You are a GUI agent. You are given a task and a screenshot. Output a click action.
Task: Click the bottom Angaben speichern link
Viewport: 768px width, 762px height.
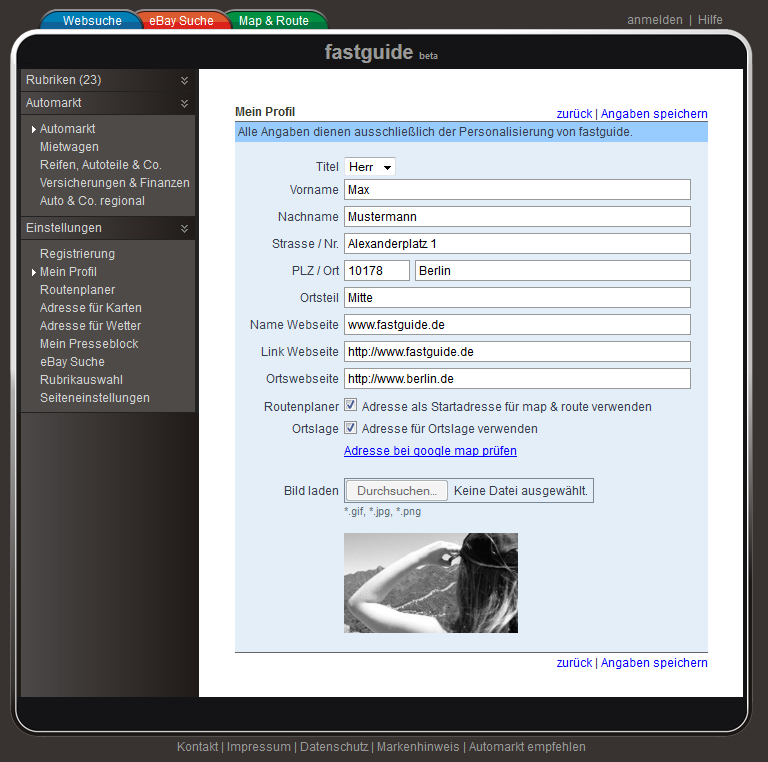coord(654,663)
